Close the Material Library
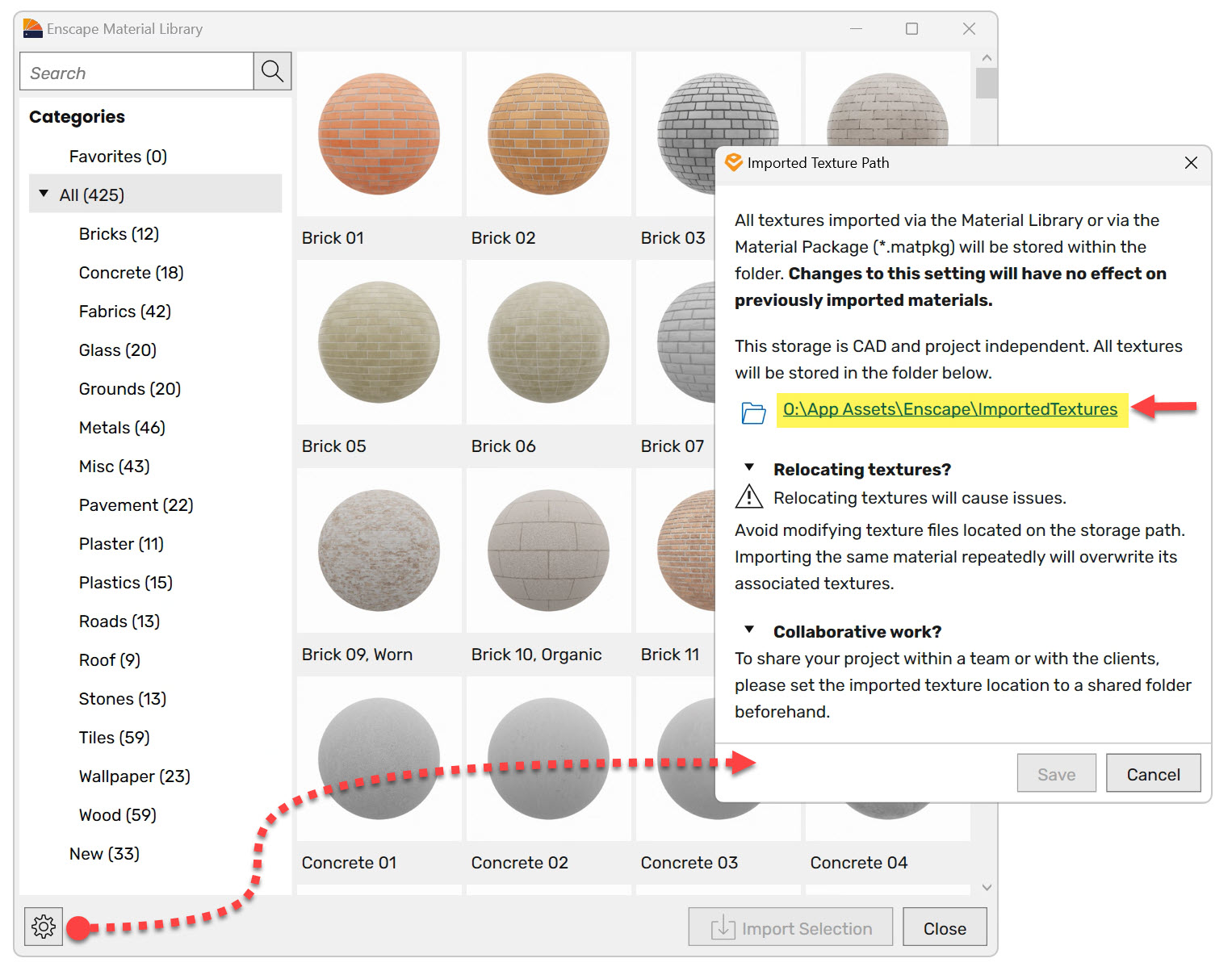Screen dimensions: 1232x975 945,927
